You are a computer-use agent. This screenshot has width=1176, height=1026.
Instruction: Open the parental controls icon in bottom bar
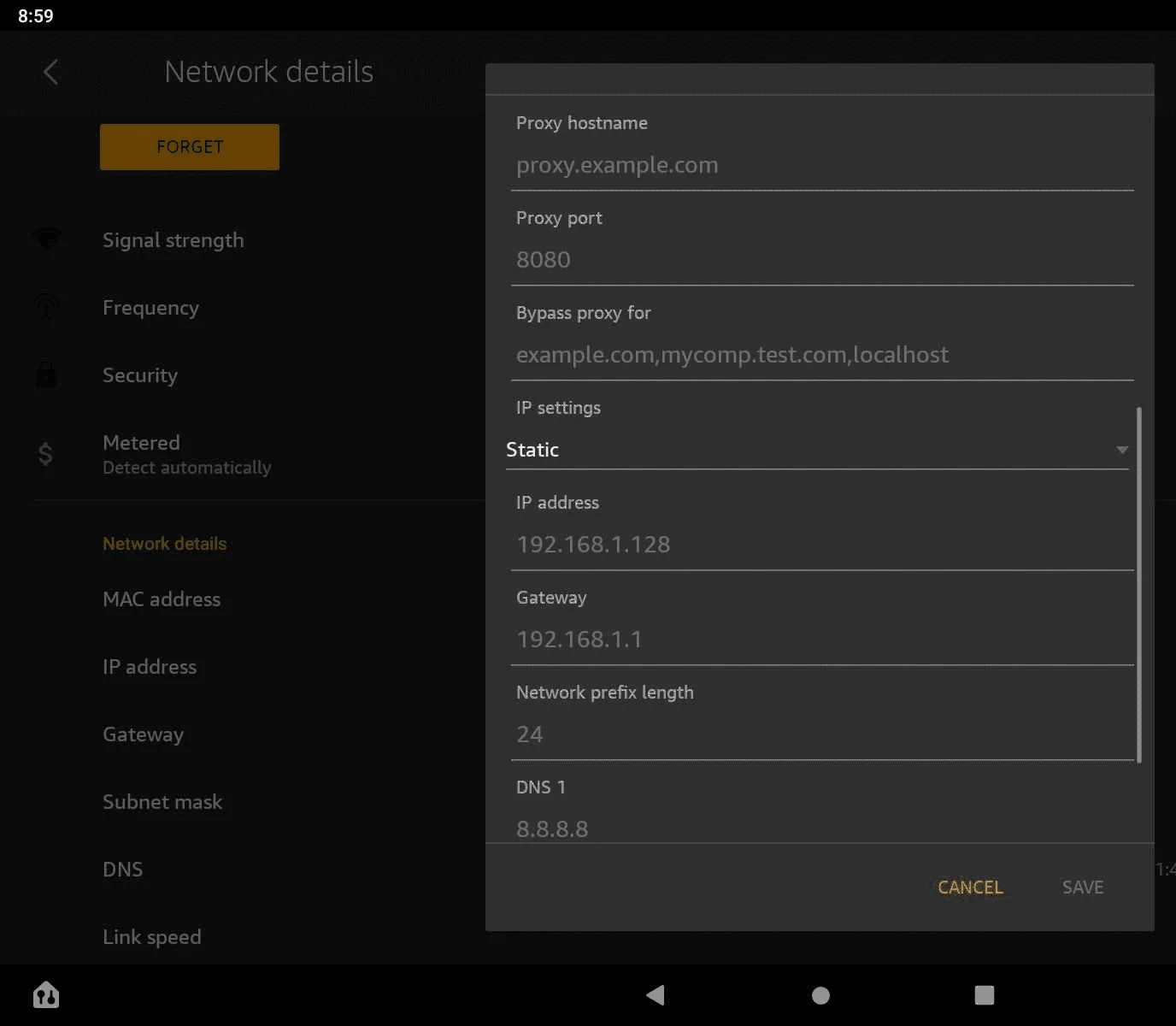[46, 994]
